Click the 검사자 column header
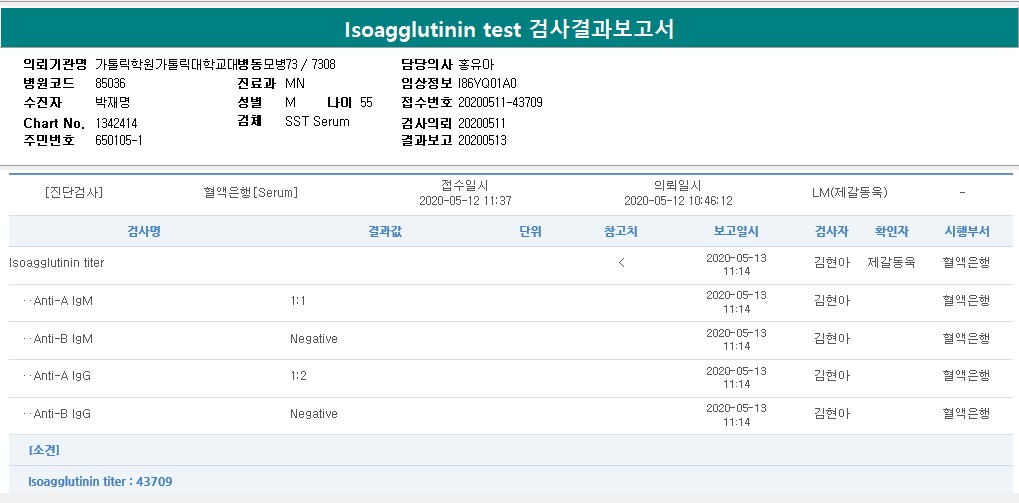Screen dimensions: 1019x503 (x=832, y=232)
